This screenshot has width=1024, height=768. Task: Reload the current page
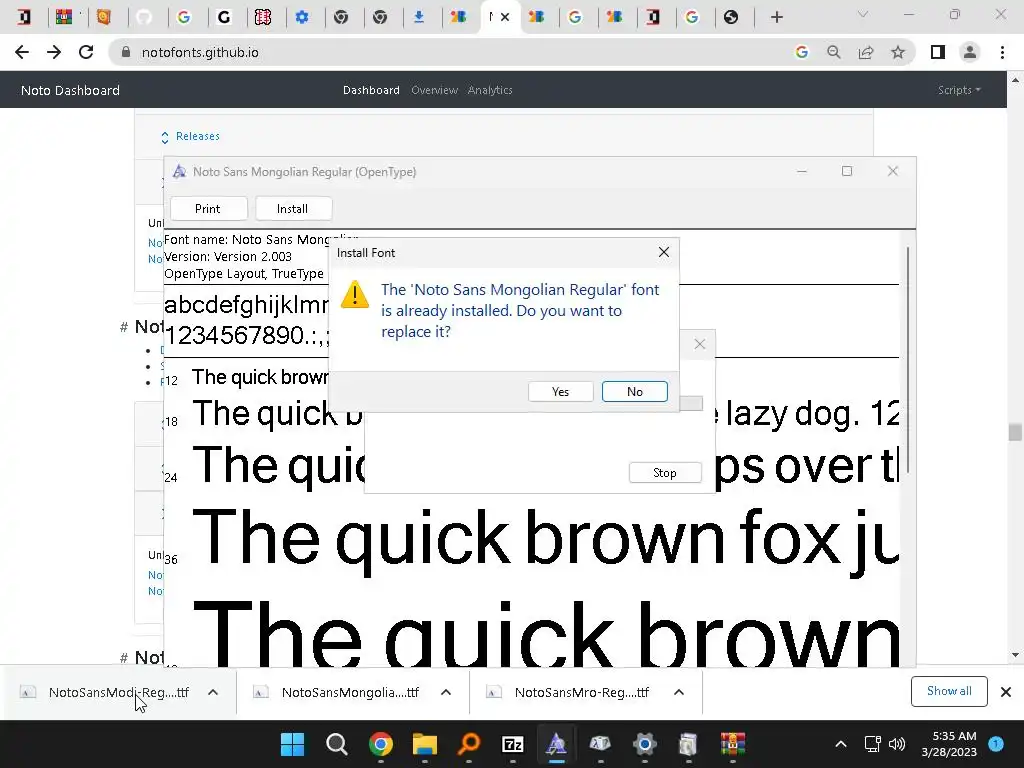pos(86,52)
